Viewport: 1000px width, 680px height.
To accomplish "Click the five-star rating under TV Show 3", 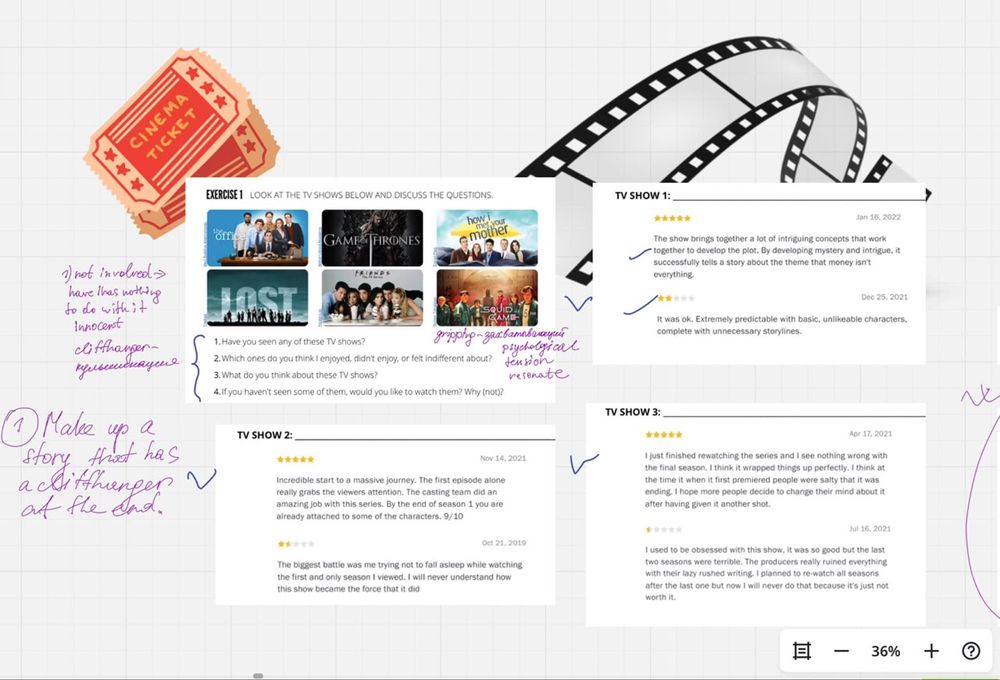I will [x=664, y=434].
